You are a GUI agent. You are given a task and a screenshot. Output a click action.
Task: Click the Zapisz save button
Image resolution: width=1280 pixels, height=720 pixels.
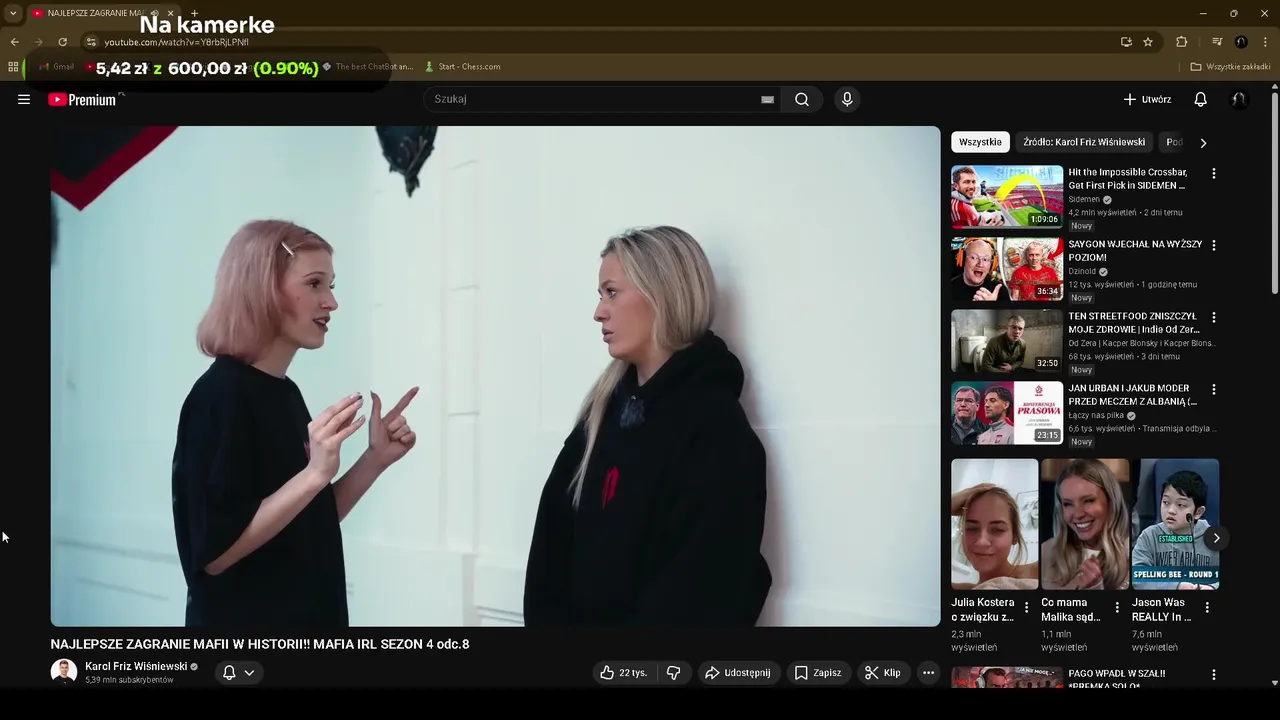coord(817,673)
